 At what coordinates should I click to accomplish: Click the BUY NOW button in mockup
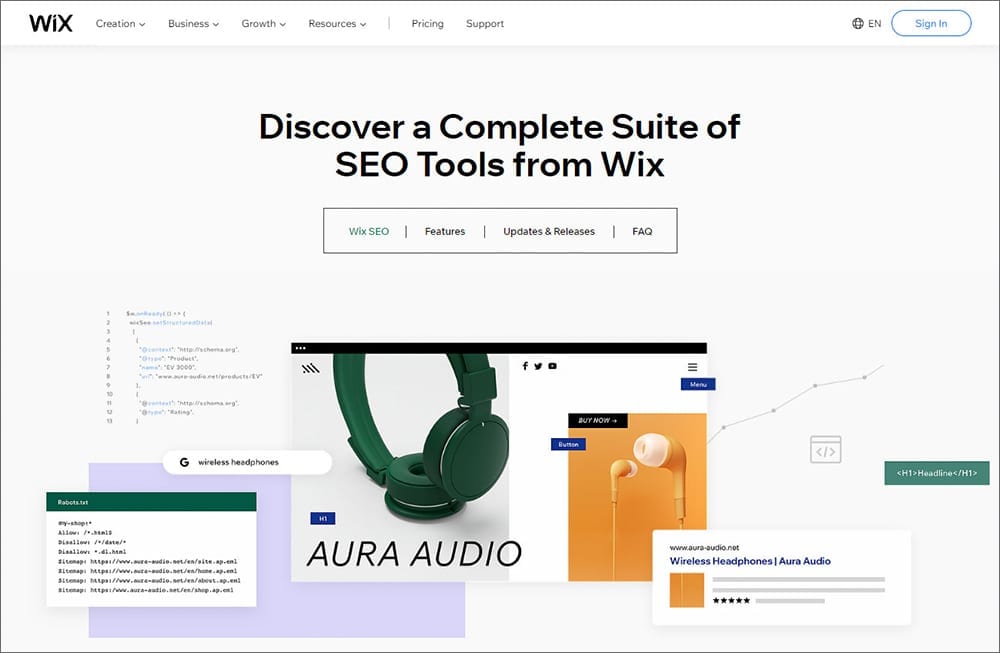(x=598, y=421)
